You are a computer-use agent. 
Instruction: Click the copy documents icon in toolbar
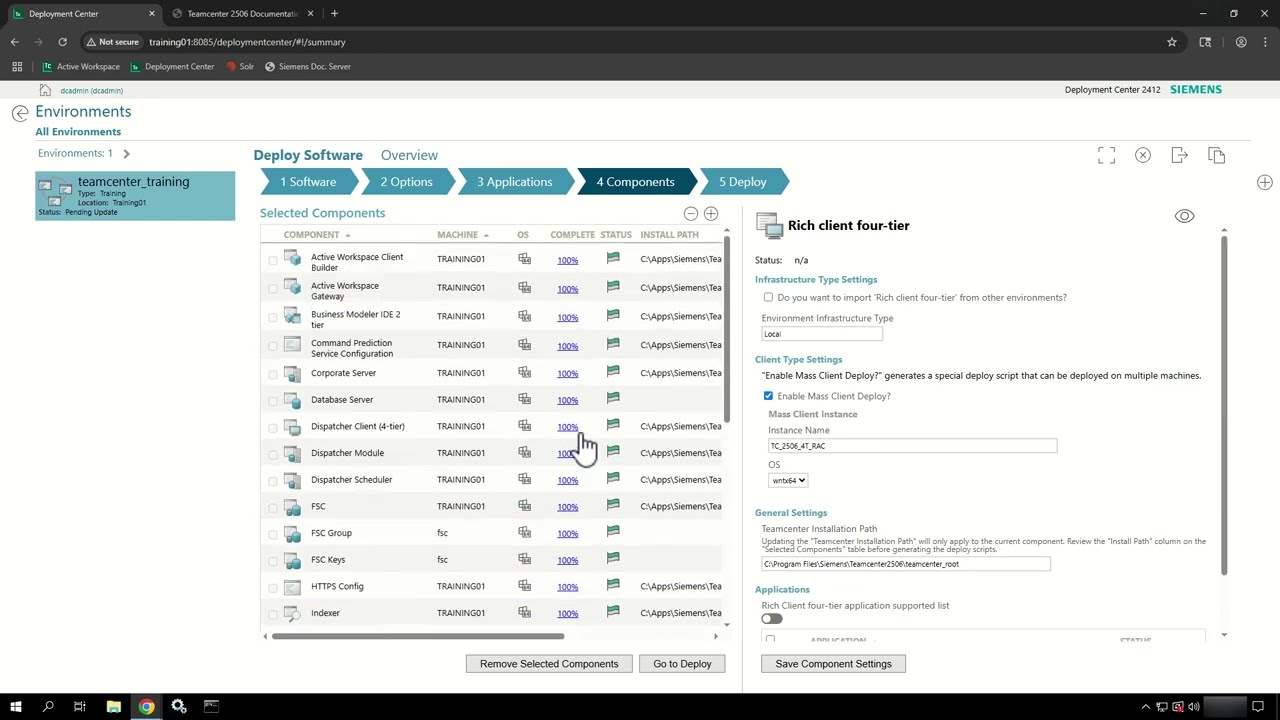pos(1216,155)
